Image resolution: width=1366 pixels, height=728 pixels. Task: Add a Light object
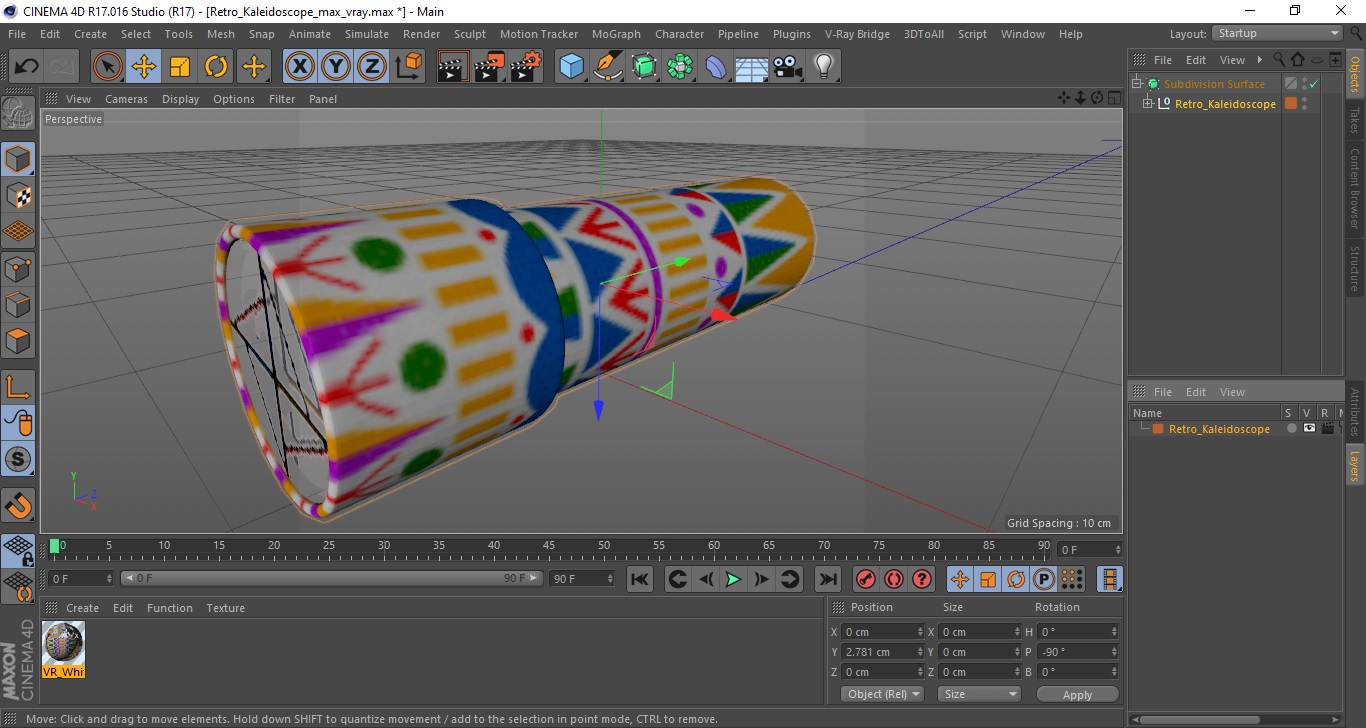coord(824,67)
